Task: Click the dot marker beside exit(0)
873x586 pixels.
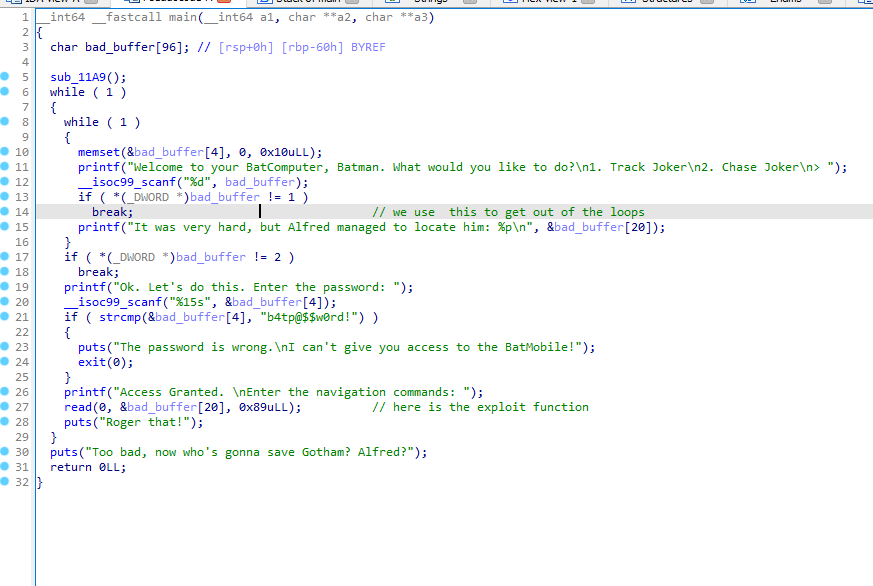Action: 6,362
